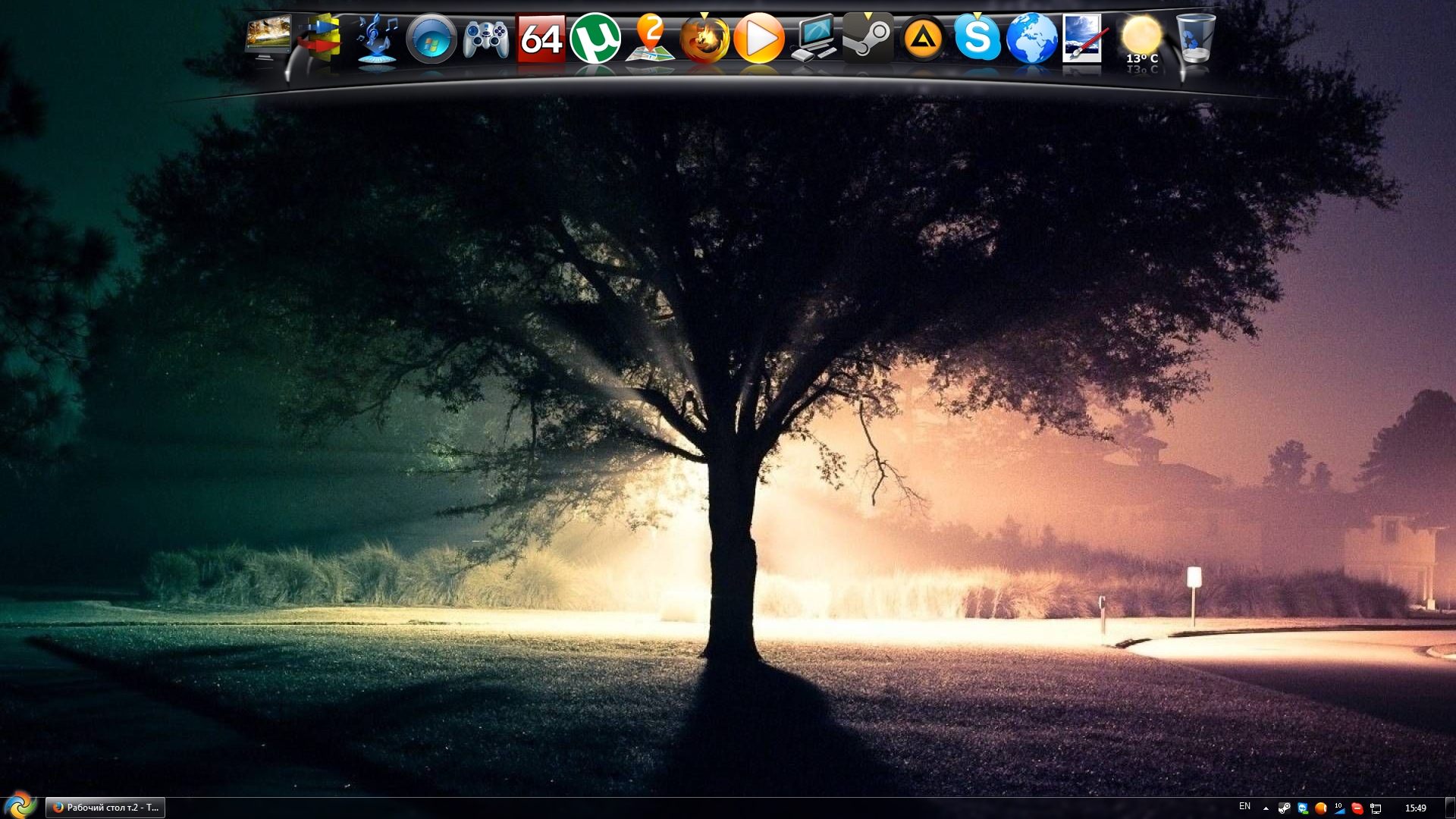Open the Steam dock icon
The width and height of the screenshot is (1456, 819).
tap(868, 38)
